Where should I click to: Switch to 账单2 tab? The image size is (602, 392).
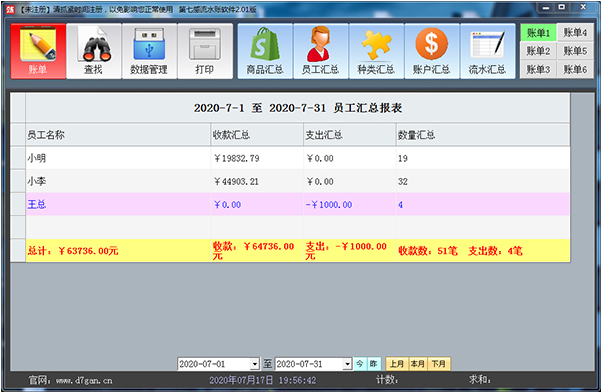(538, 51)
